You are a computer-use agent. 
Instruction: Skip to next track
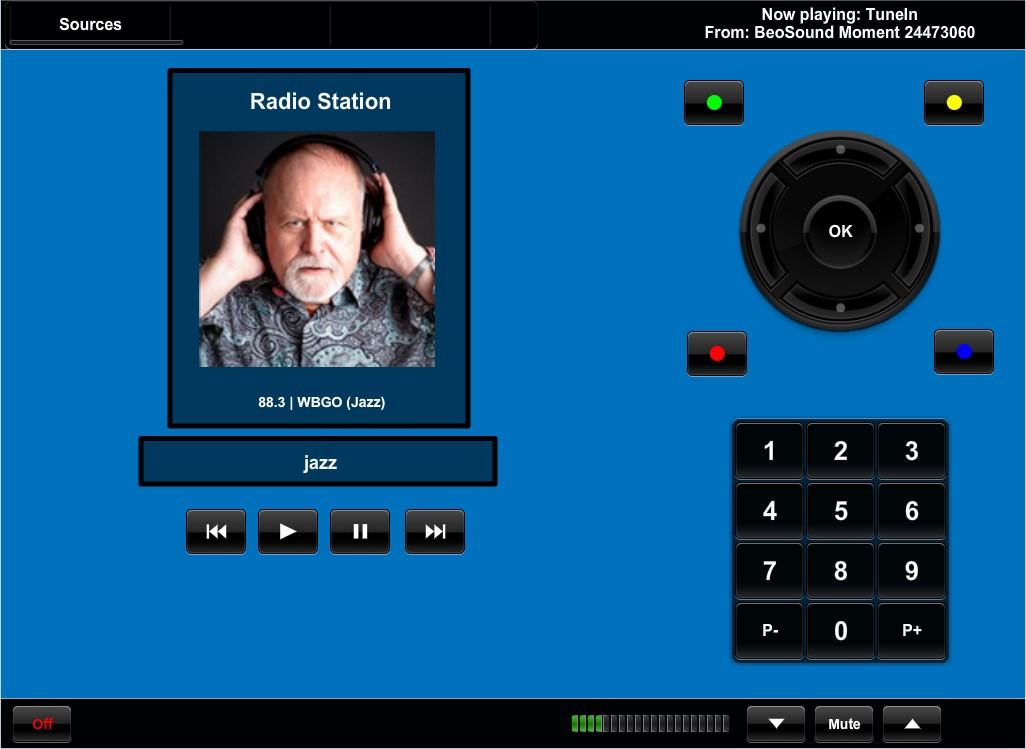pyautogui.click(x=435, y=532)
